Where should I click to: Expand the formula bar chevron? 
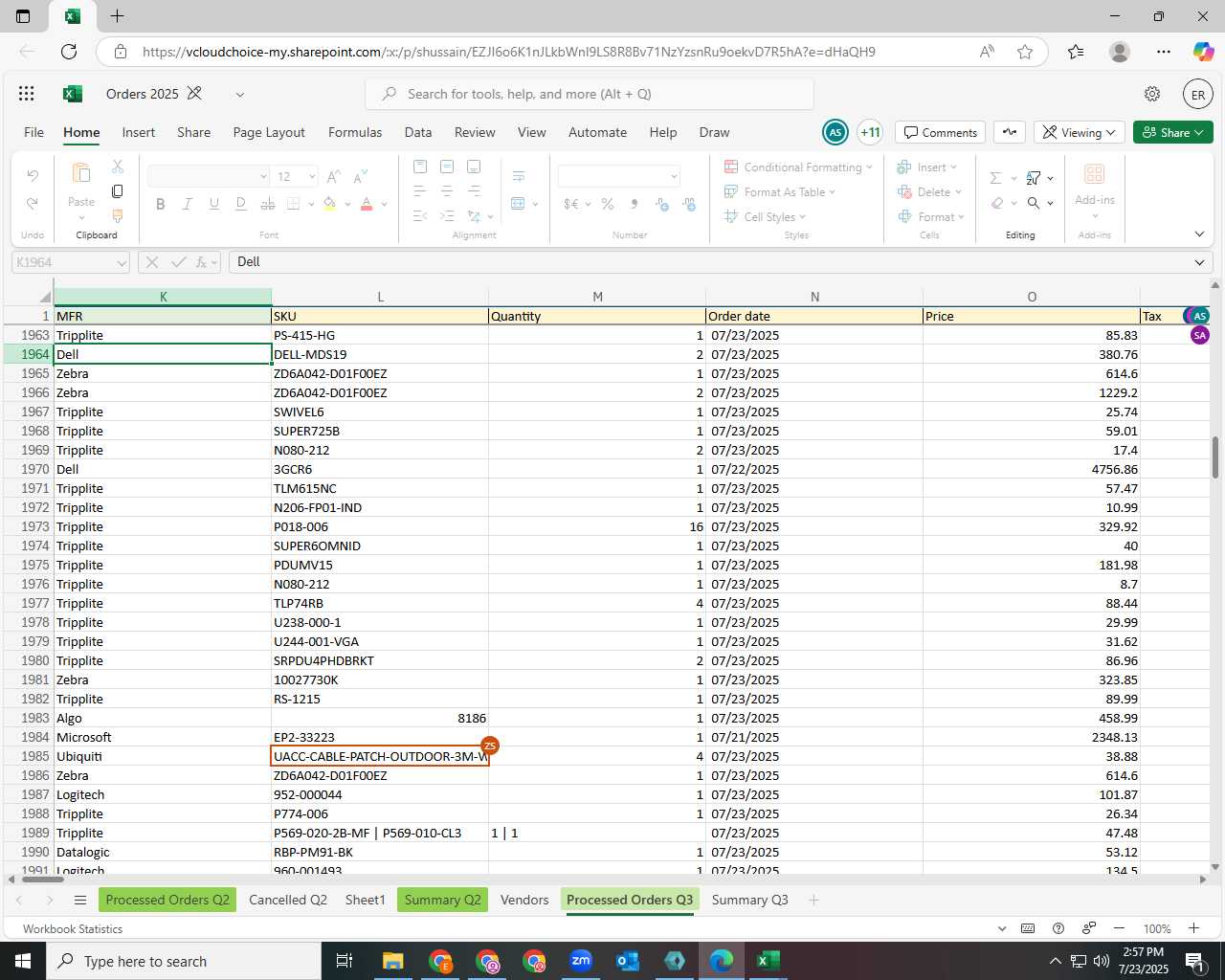pos(1199,262)
